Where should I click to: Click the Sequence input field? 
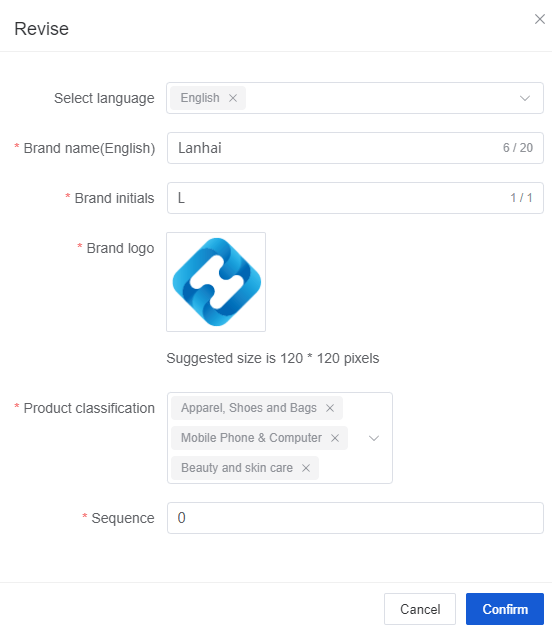355,518
